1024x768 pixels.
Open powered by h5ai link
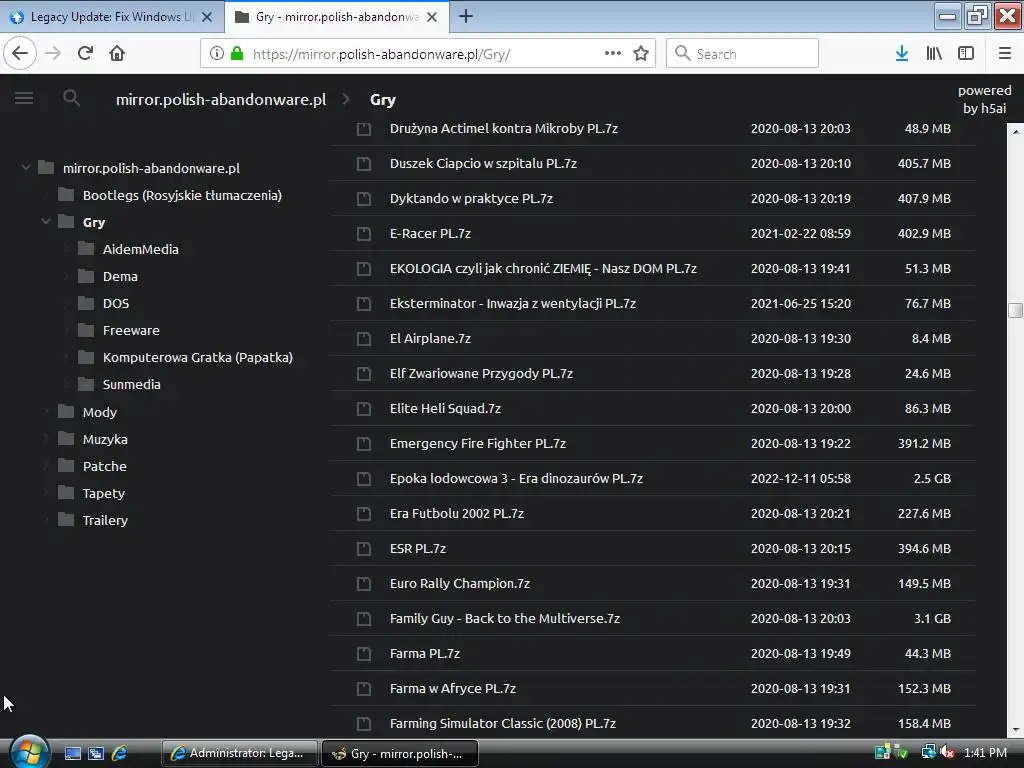pyautogui.click(x=984, y=99)
